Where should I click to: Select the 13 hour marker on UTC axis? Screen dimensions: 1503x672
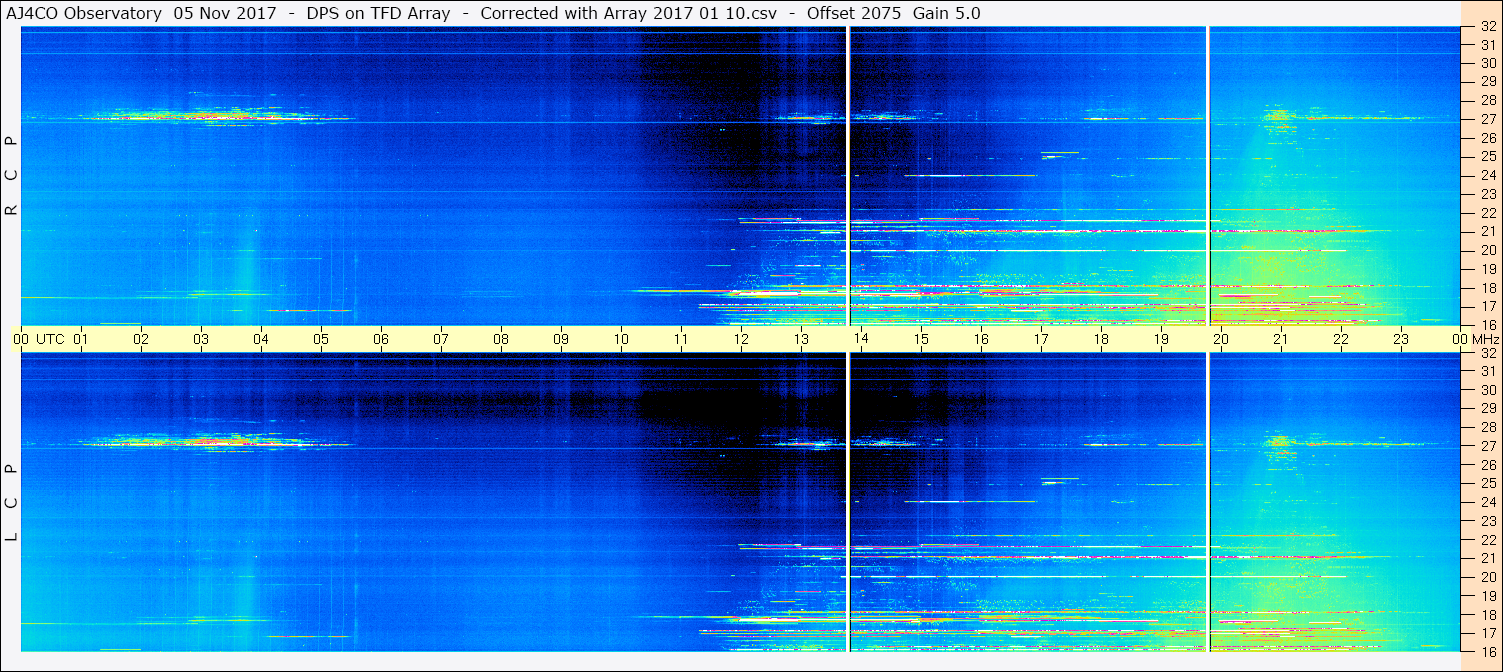click(x=801, y=339)
